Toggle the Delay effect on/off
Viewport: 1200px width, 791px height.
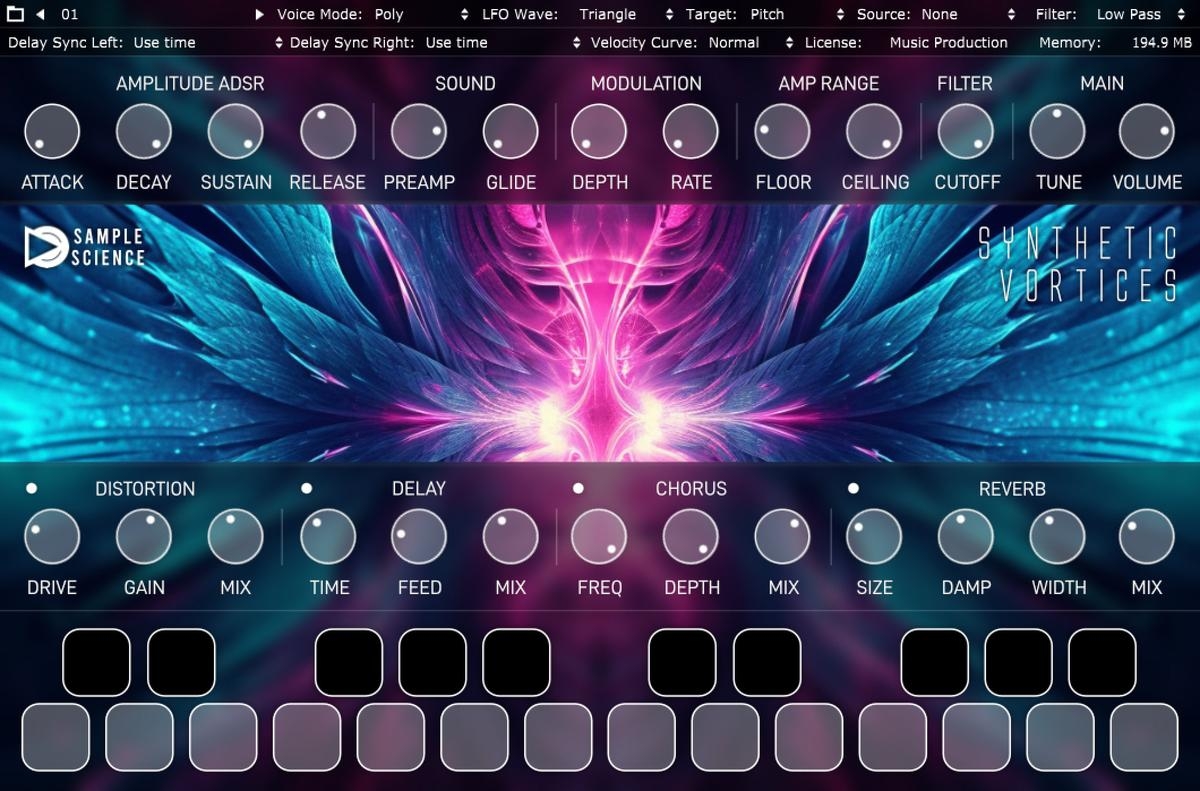[307, 488]
